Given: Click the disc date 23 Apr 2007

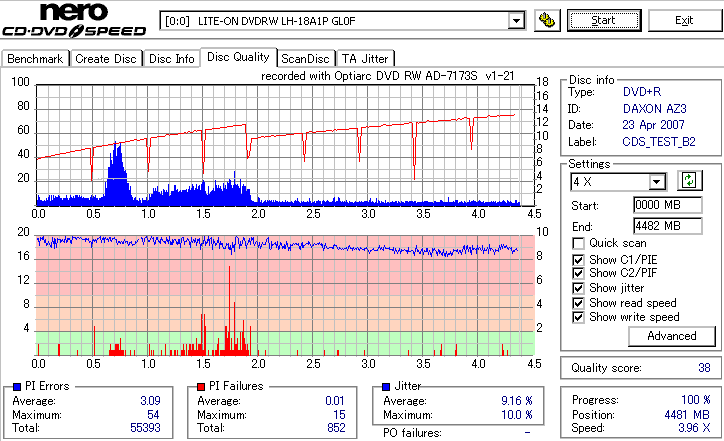Looking at the screenshot, I should point(653,125).
